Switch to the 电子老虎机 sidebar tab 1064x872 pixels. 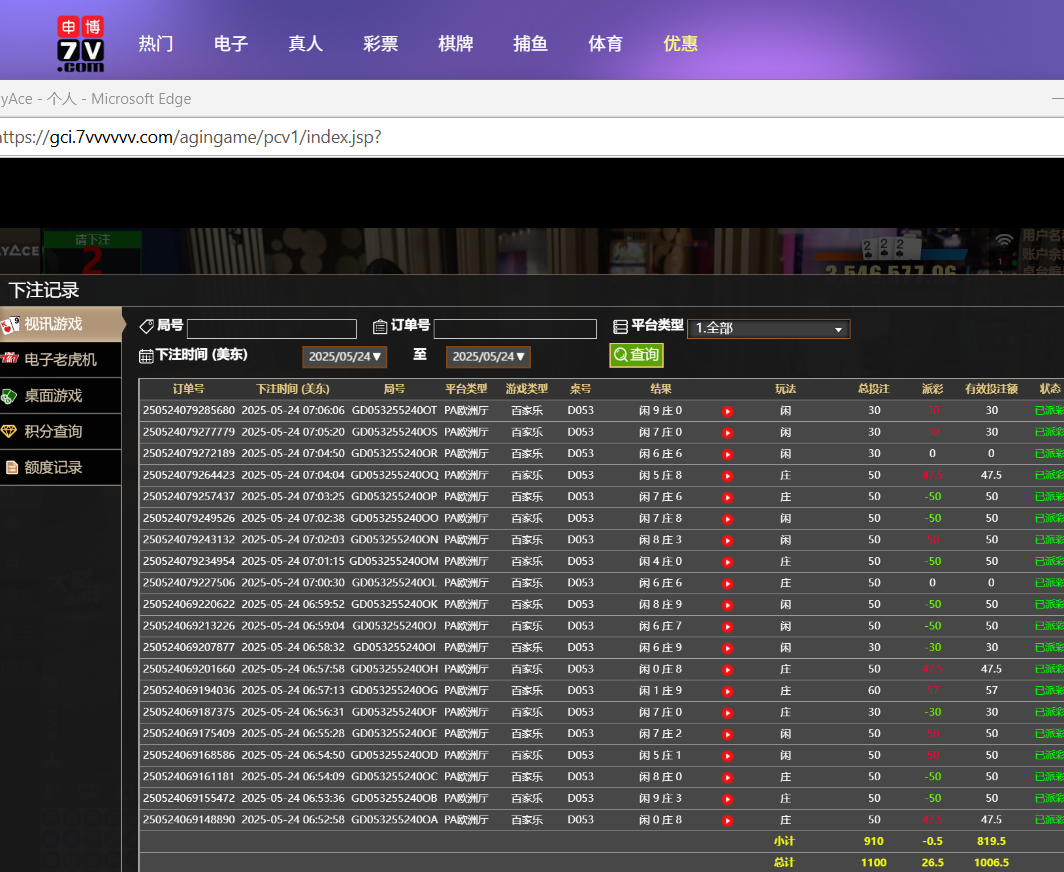[x=60, y=360]
